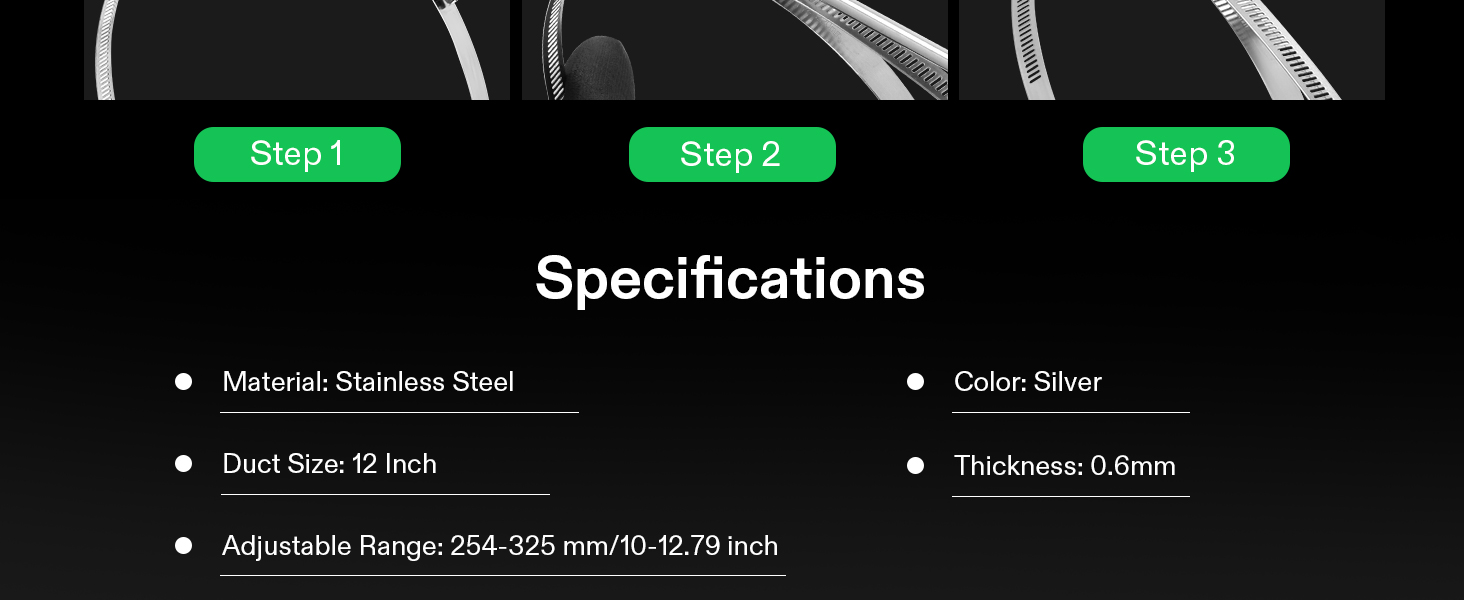Screen dimensions: 1464x600
Task: Click the green Step 2 badge
Action: pyautogui.click(x=732, y=154)
